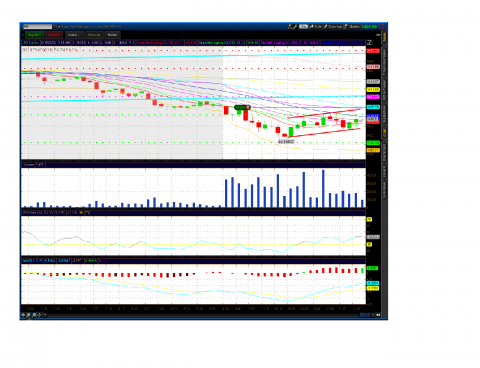Click the symbol entry field at top left
Viewport: 480px width, 368px height.
click(37, 26)
